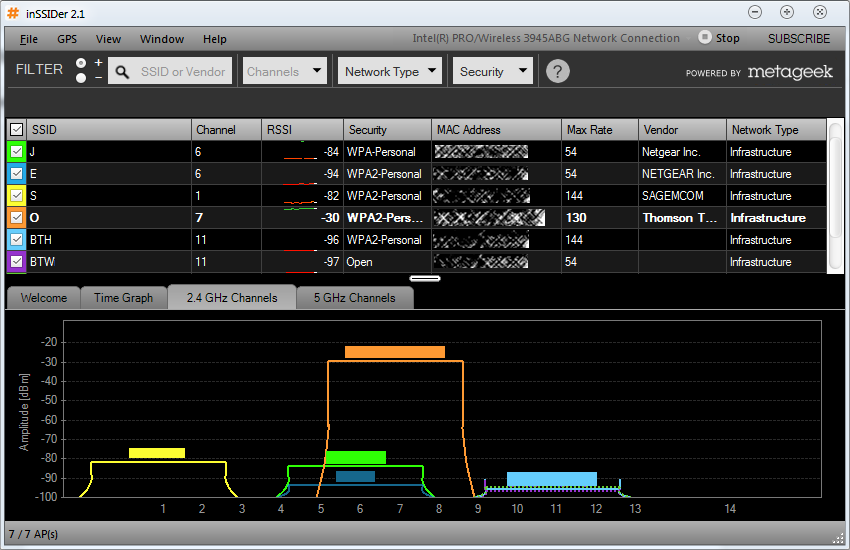The height and width of the screenshot is (550, 850).
Task: Select the upper filter radio button
Action: click(81, 63)
